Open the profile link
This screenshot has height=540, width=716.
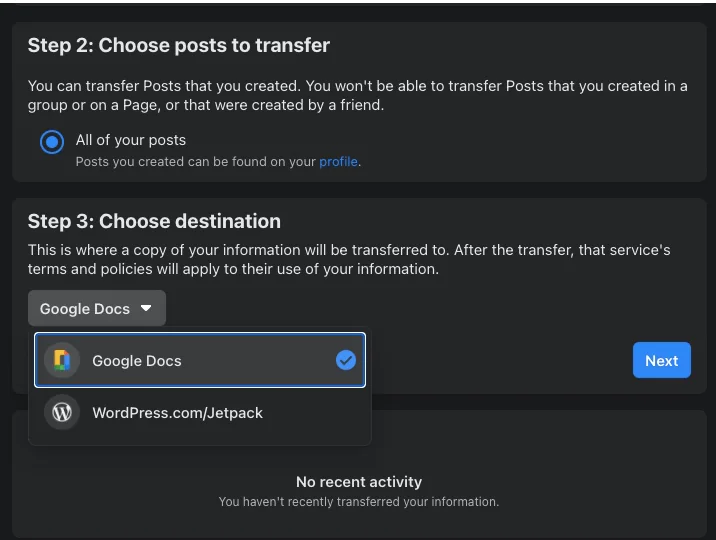click(338, 162)
